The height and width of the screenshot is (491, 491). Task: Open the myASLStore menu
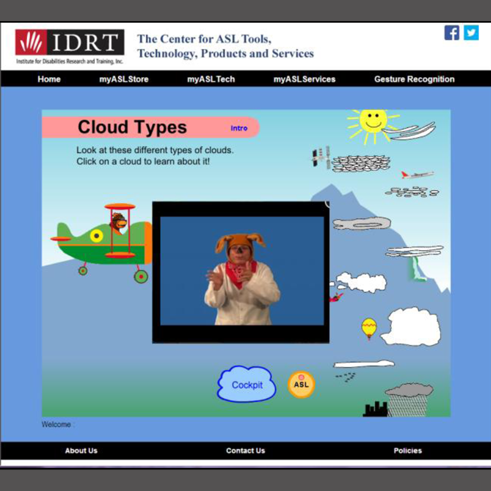(124, 79)
